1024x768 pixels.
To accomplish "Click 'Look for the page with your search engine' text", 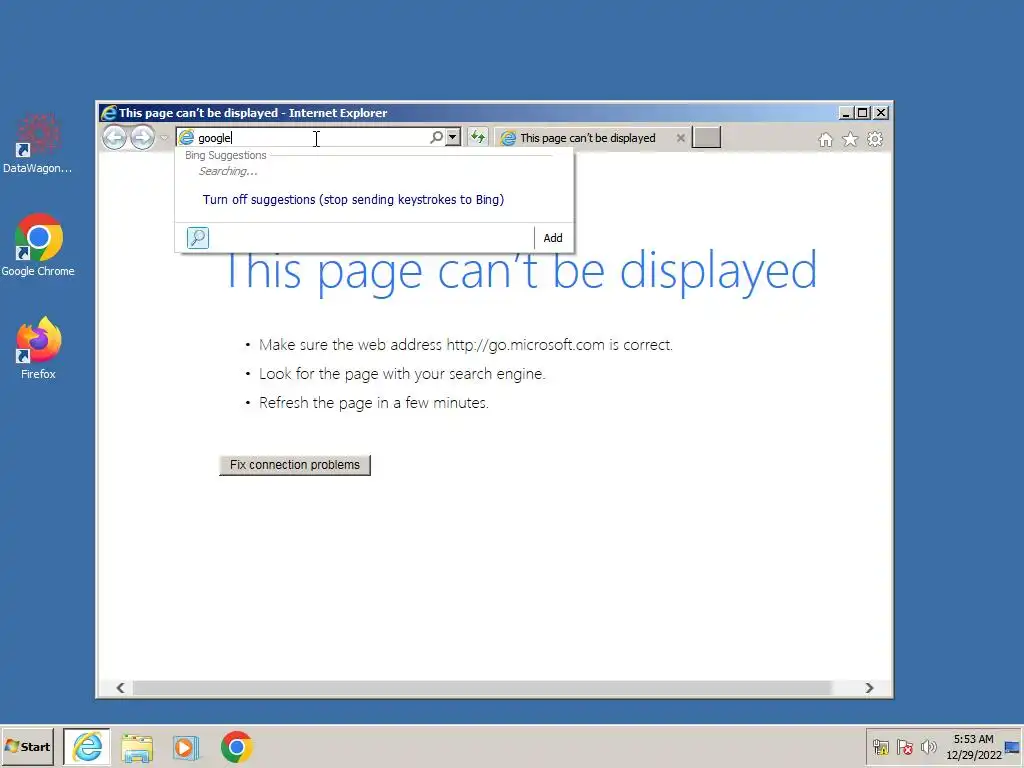I will coord(402,374).
